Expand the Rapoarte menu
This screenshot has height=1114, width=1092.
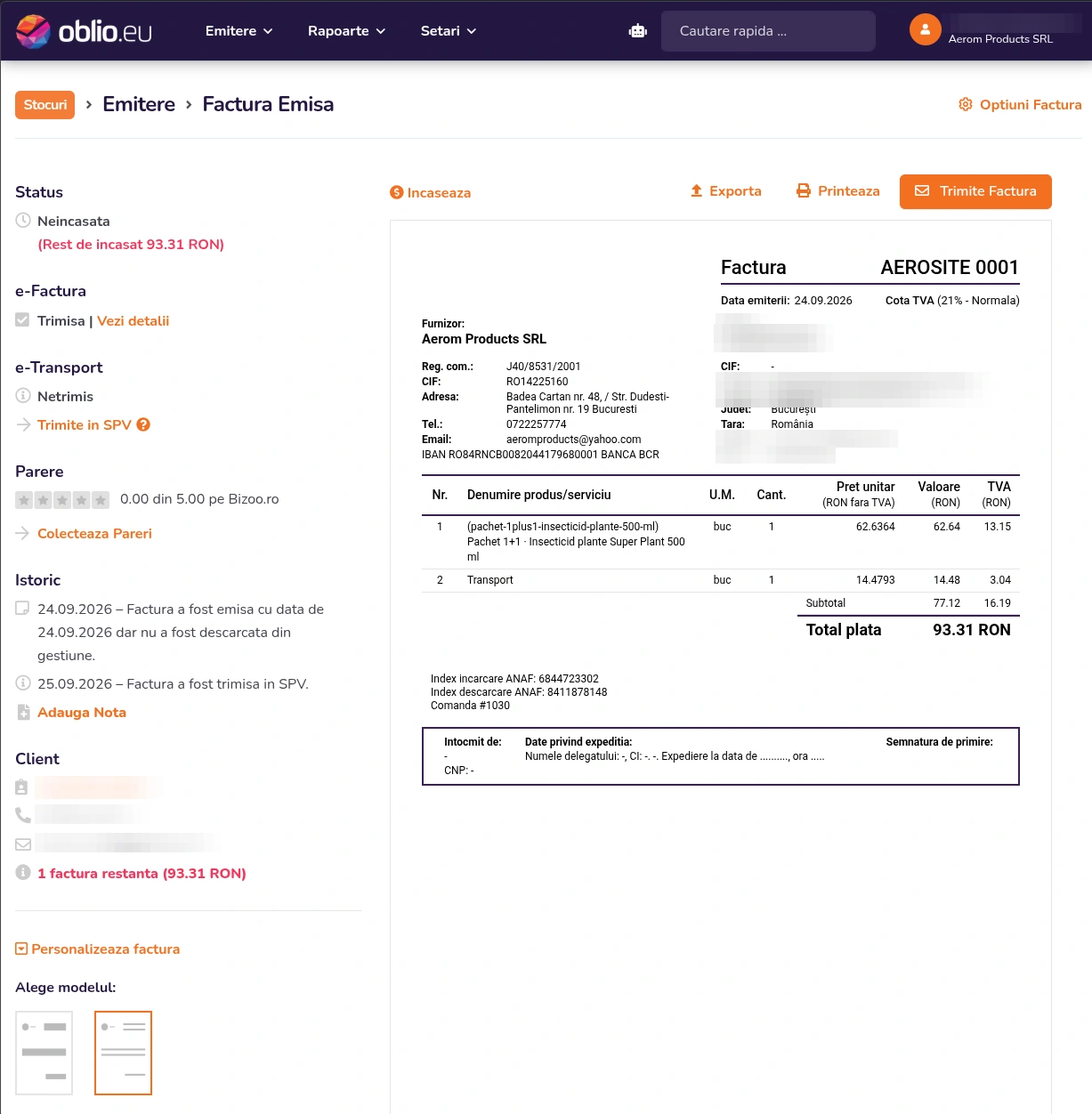pyautogui.click(x=346, y=31)
